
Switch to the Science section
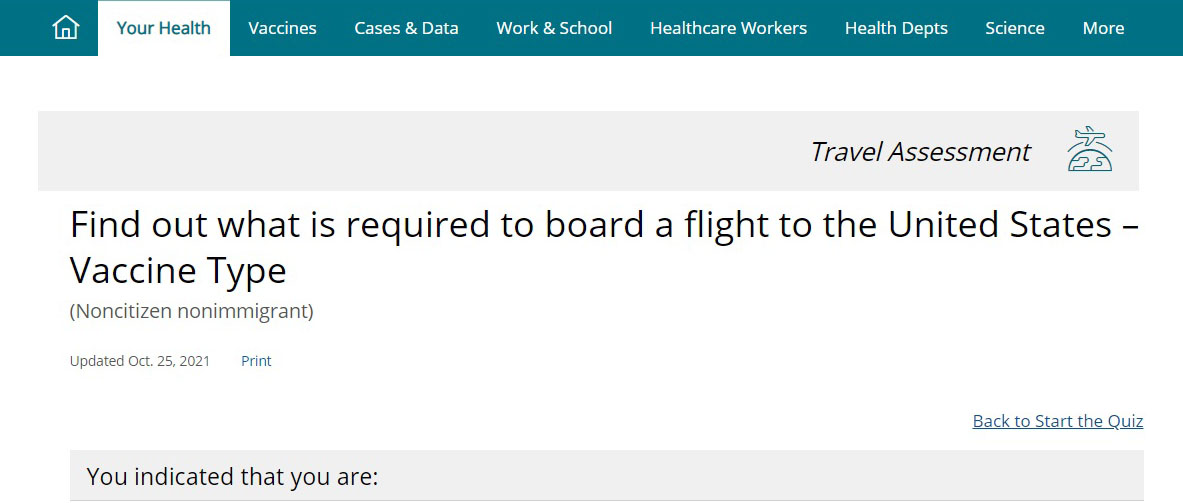[x=1015, y=28]
